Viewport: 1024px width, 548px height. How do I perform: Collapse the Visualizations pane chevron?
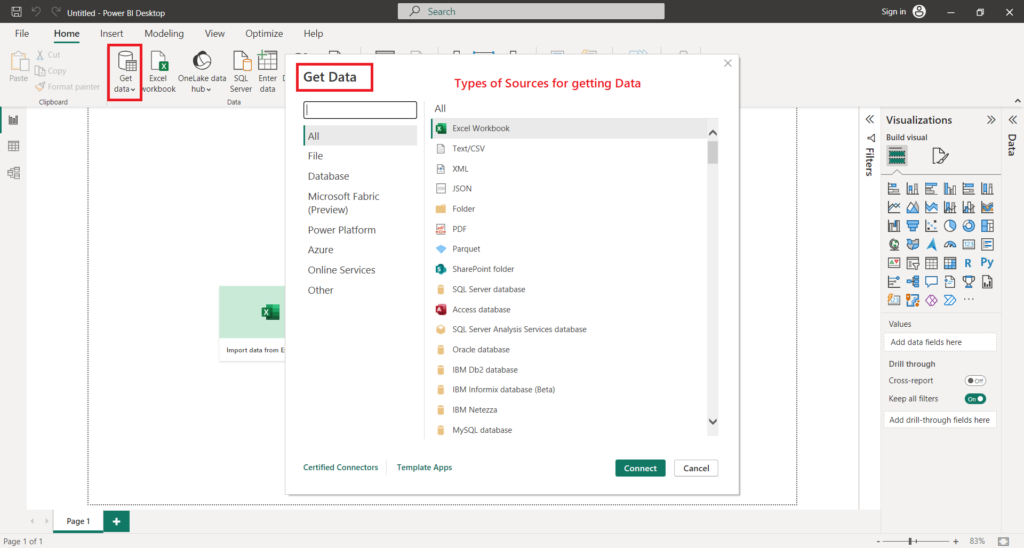991,120
